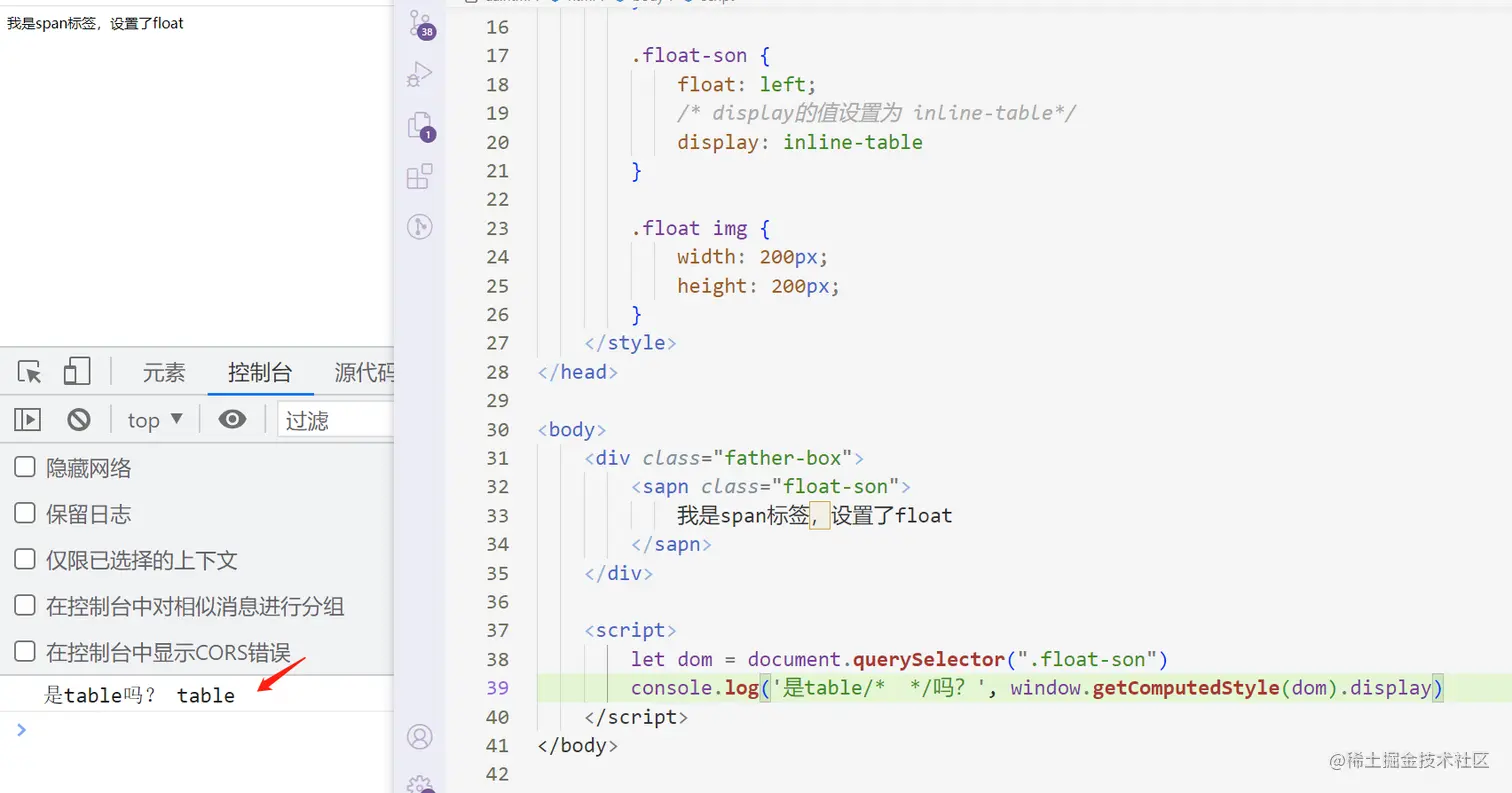
Task: Click editor text '我是span标签,设置了float' on line 33
Action: [815, 516]
